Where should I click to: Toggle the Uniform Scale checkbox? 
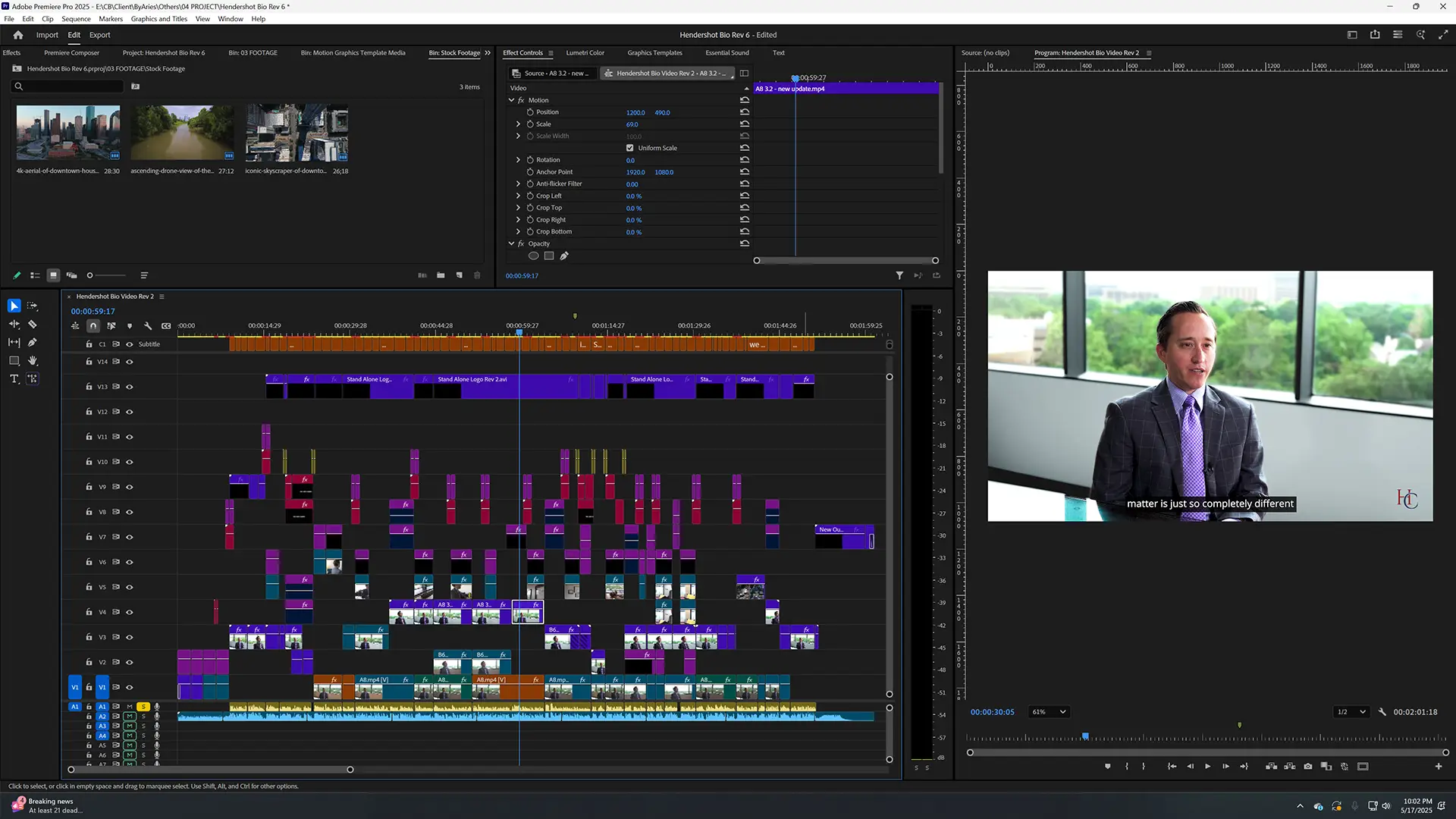(629, 148)
